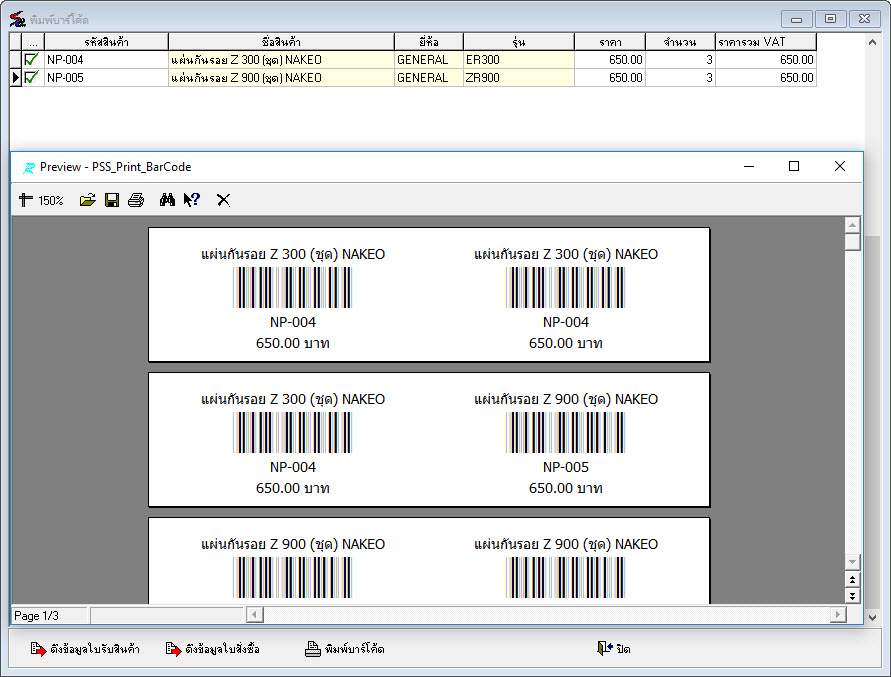Screen dimensions: 891x677
Task: Select the row indicator arrow for NP-005
Action: [15, 77]
